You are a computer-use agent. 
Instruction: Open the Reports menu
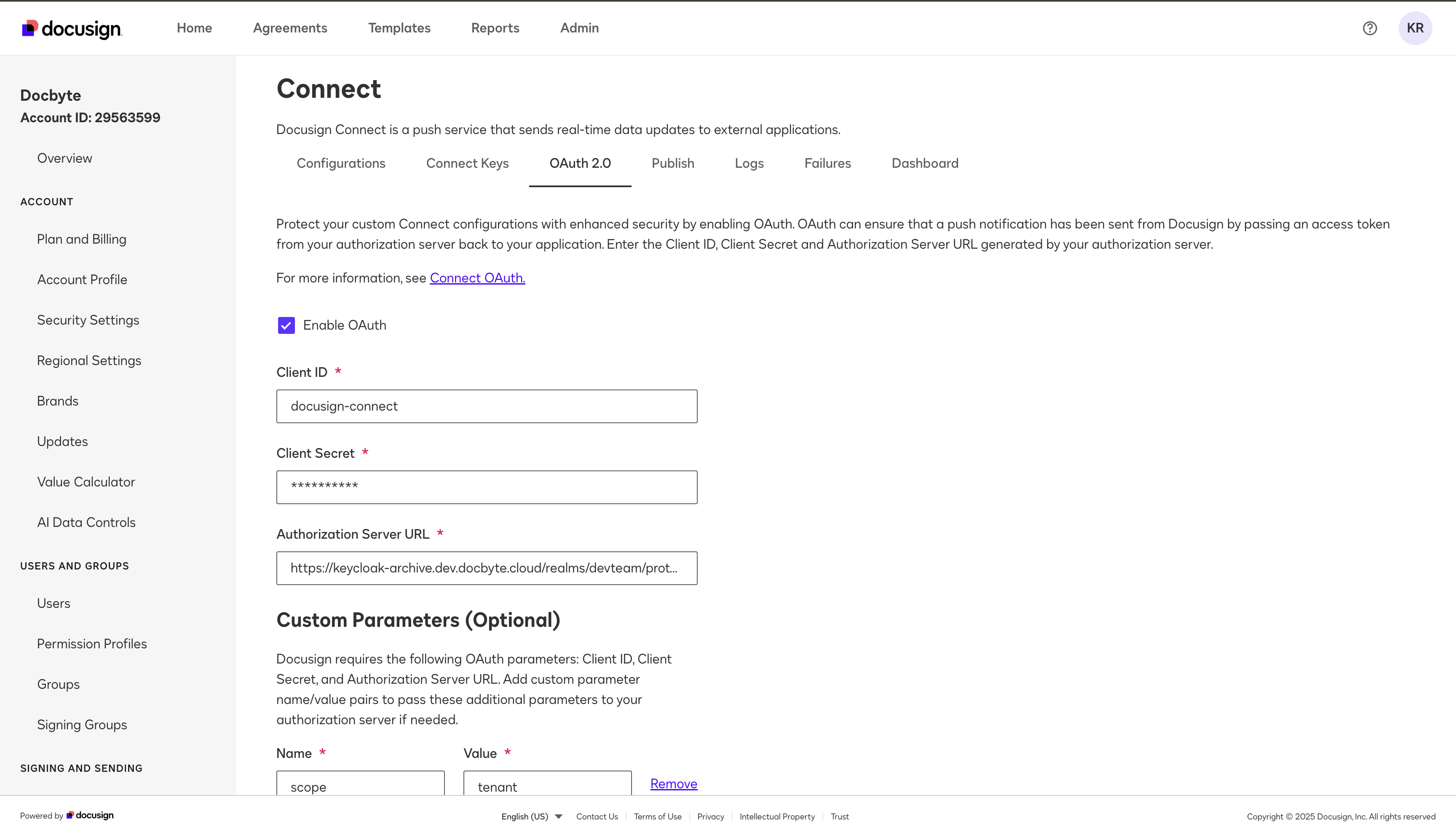tap(495, 28)
